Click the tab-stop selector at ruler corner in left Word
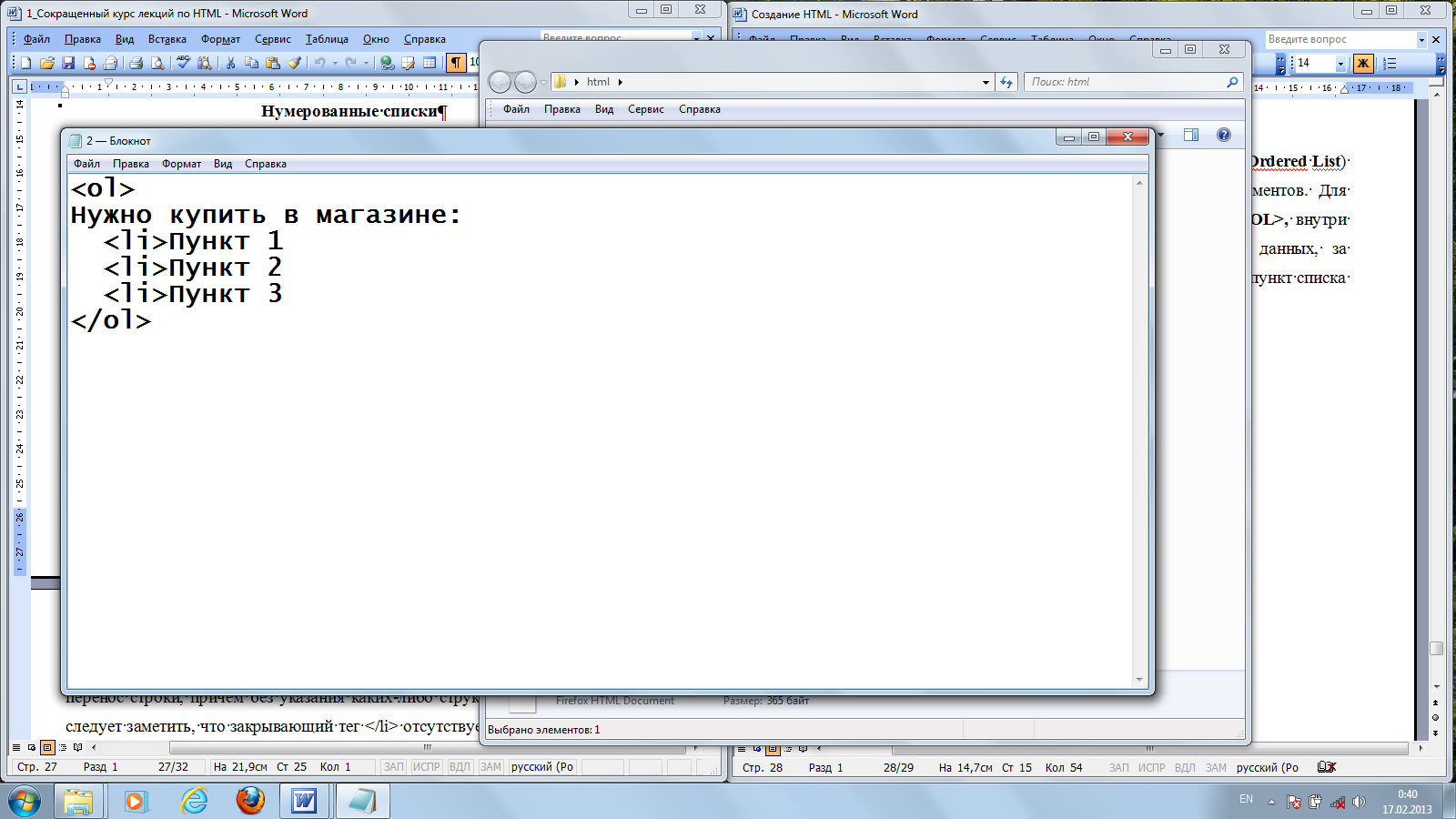The height and width of the screenshot is (819, 1456). [x=19, y=86]
